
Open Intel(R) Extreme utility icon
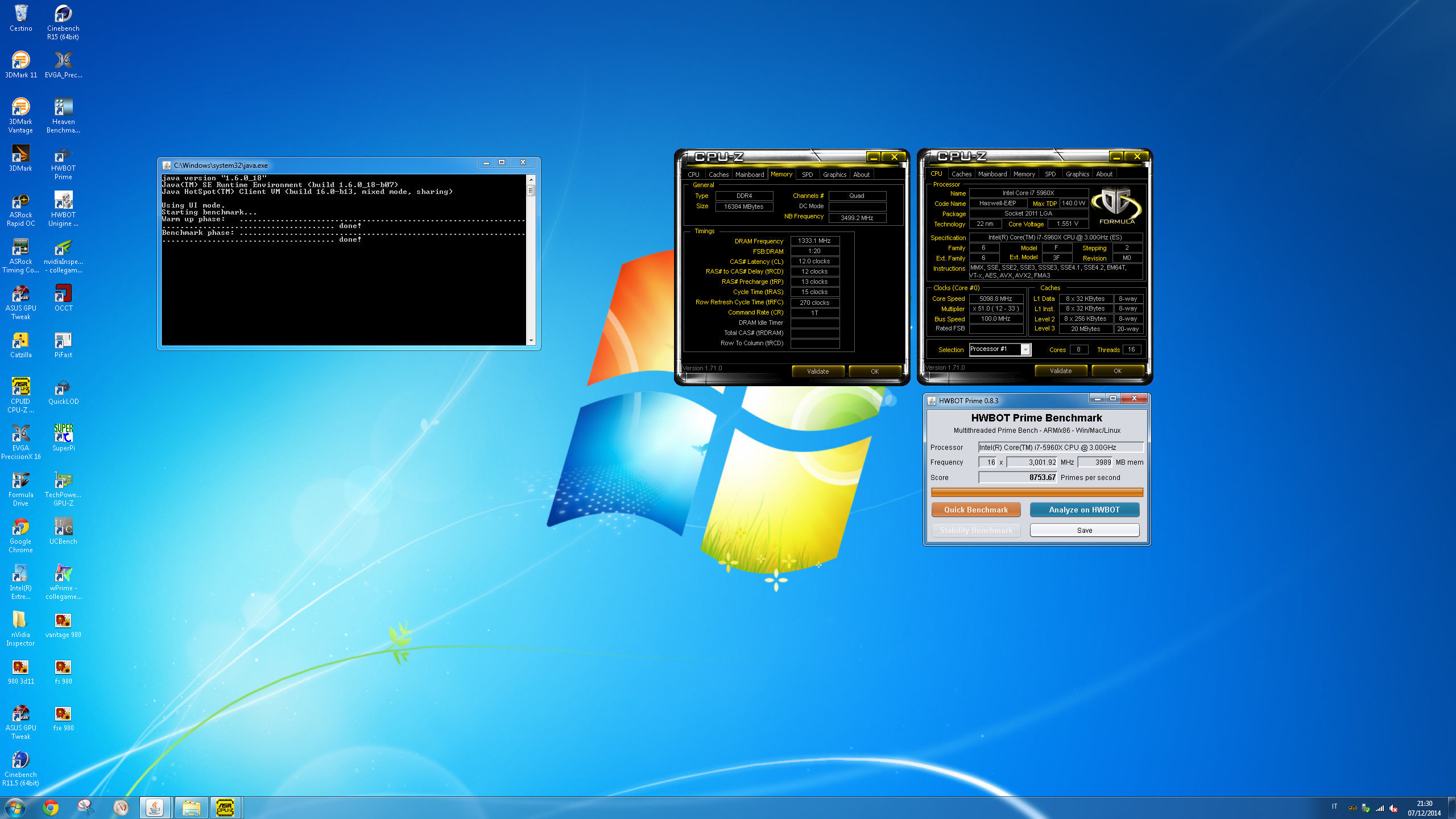pos(20,582)
